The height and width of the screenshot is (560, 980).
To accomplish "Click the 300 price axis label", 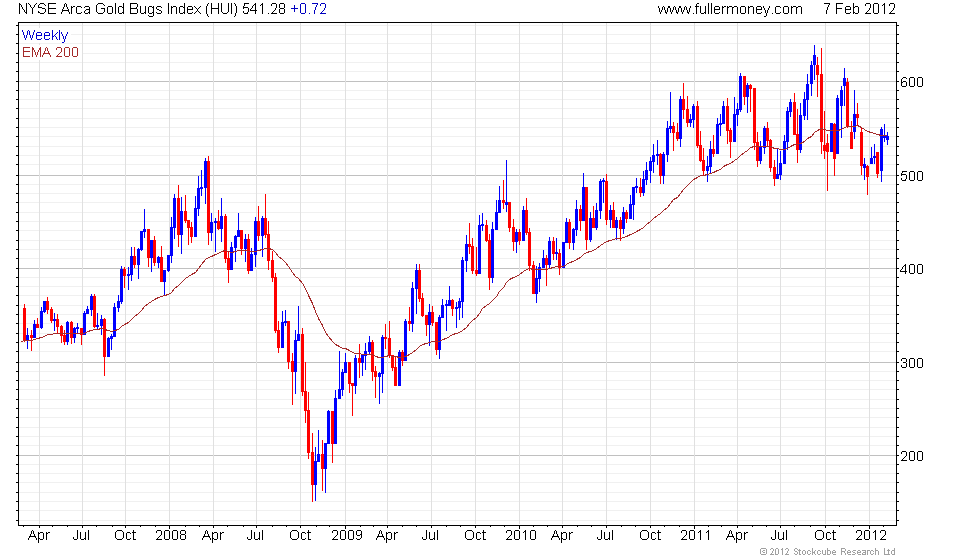I will pos(911,363).
